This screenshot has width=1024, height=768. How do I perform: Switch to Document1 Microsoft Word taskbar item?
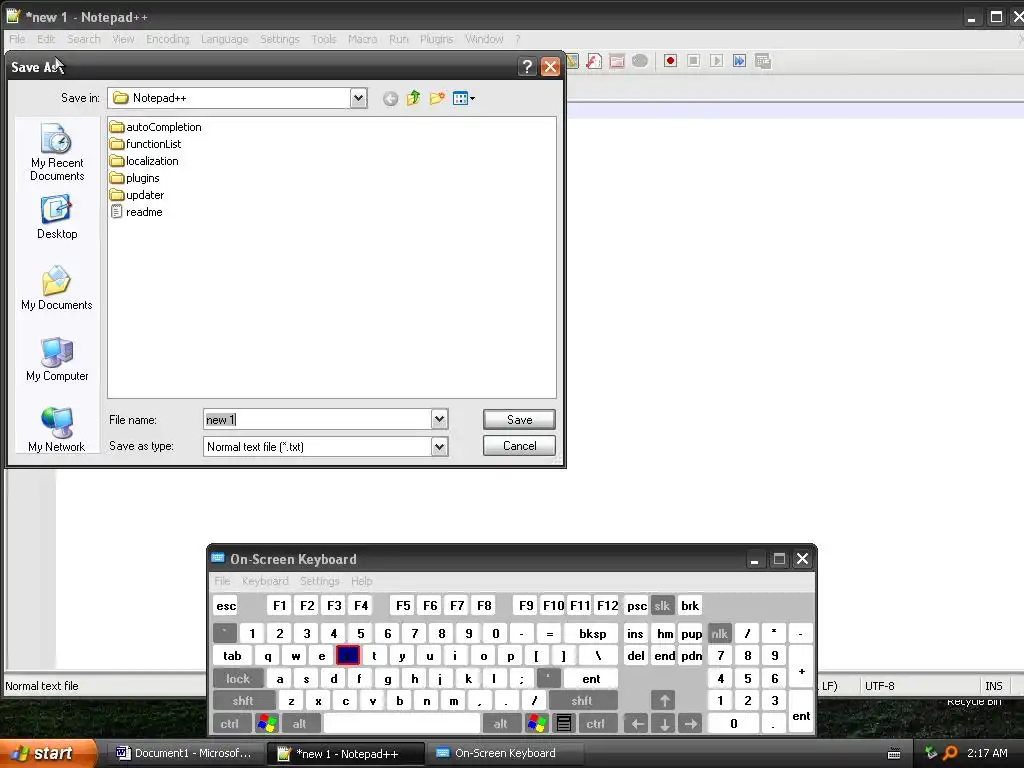click(184, 753)
